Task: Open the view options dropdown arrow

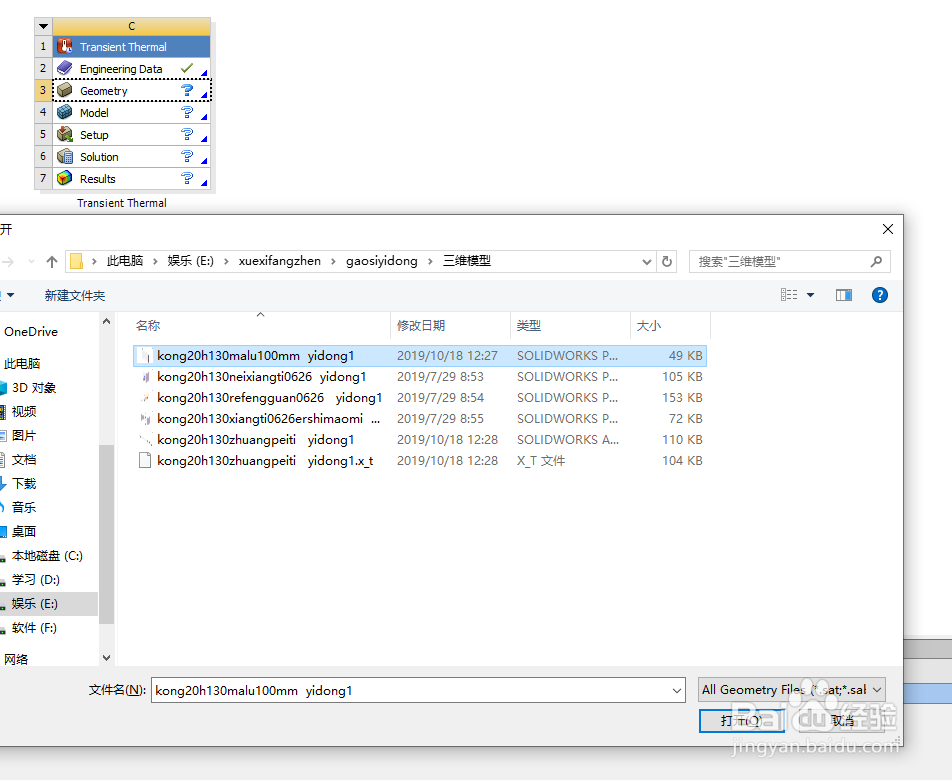Action: [811, 295]
